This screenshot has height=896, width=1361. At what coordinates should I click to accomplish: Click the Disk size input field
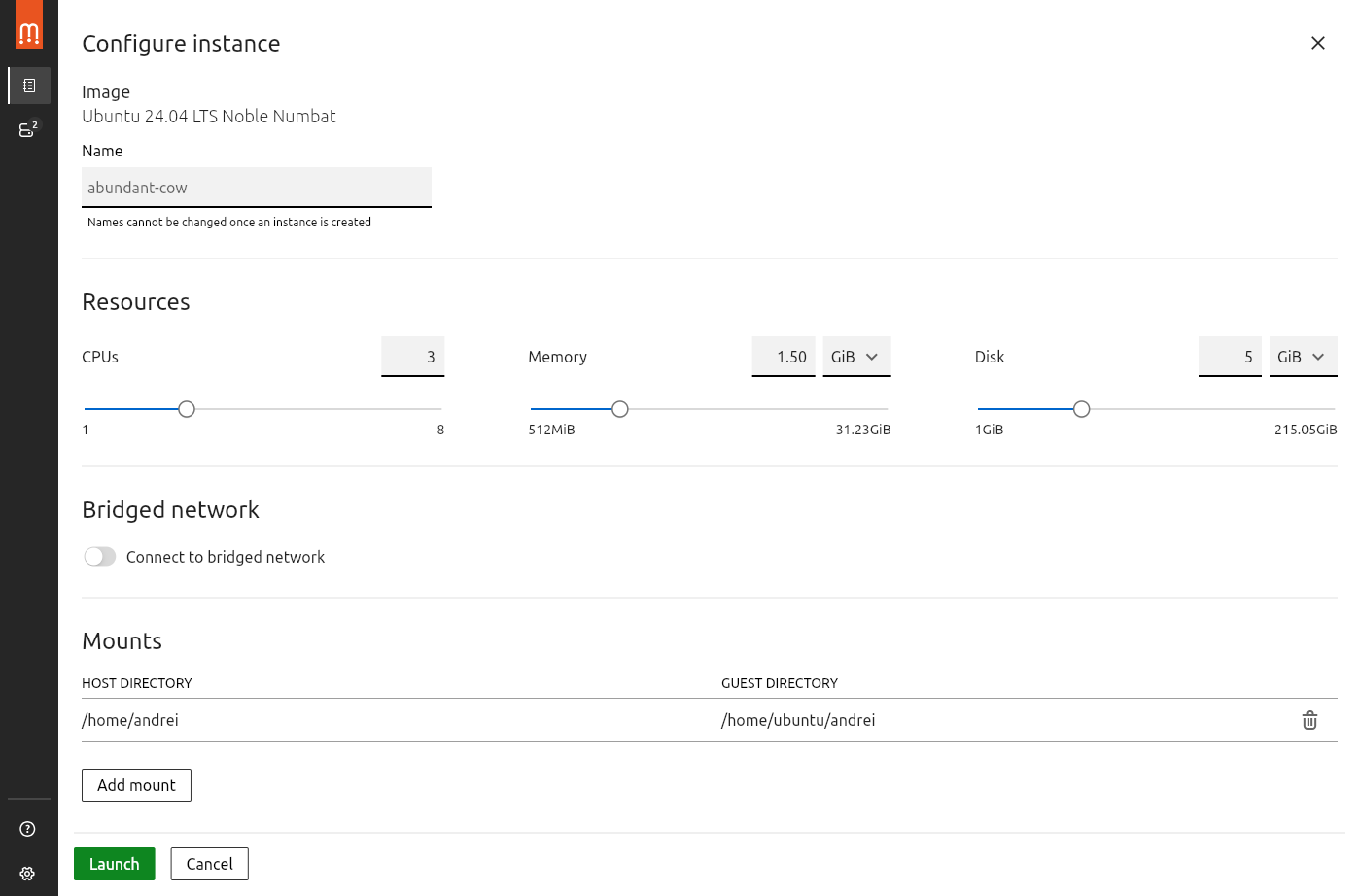(1229, 357)
